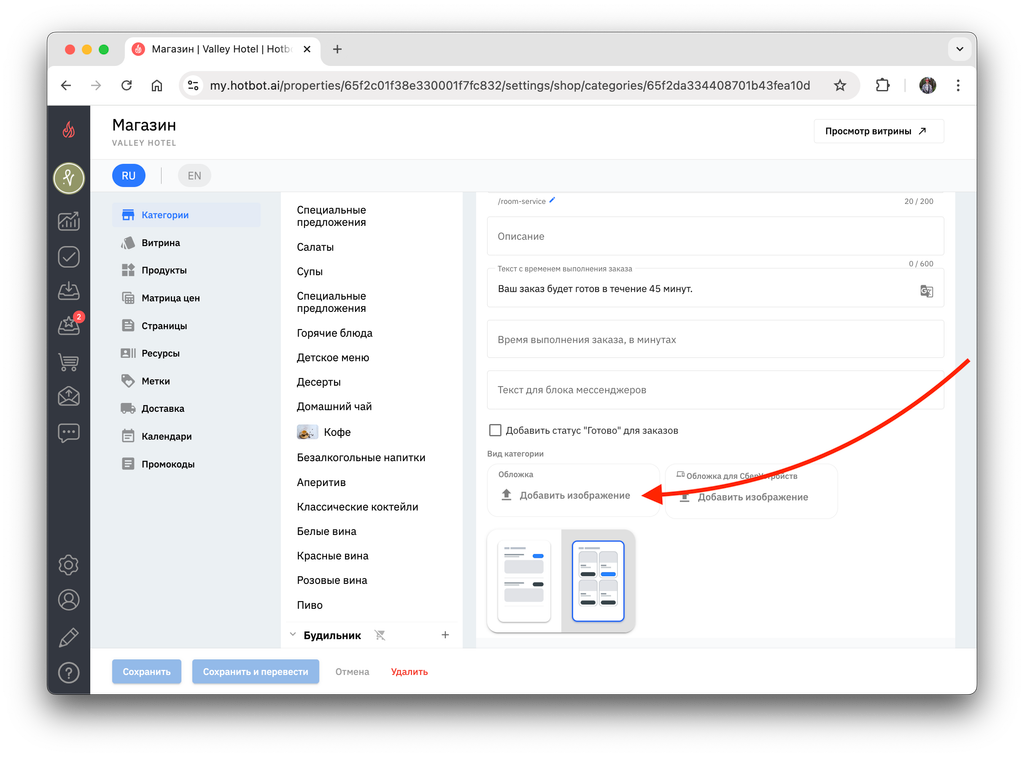Click the pencil edit sidebar icon
This screenshot has width=1024, height=757.
click(x=69, y=637)
